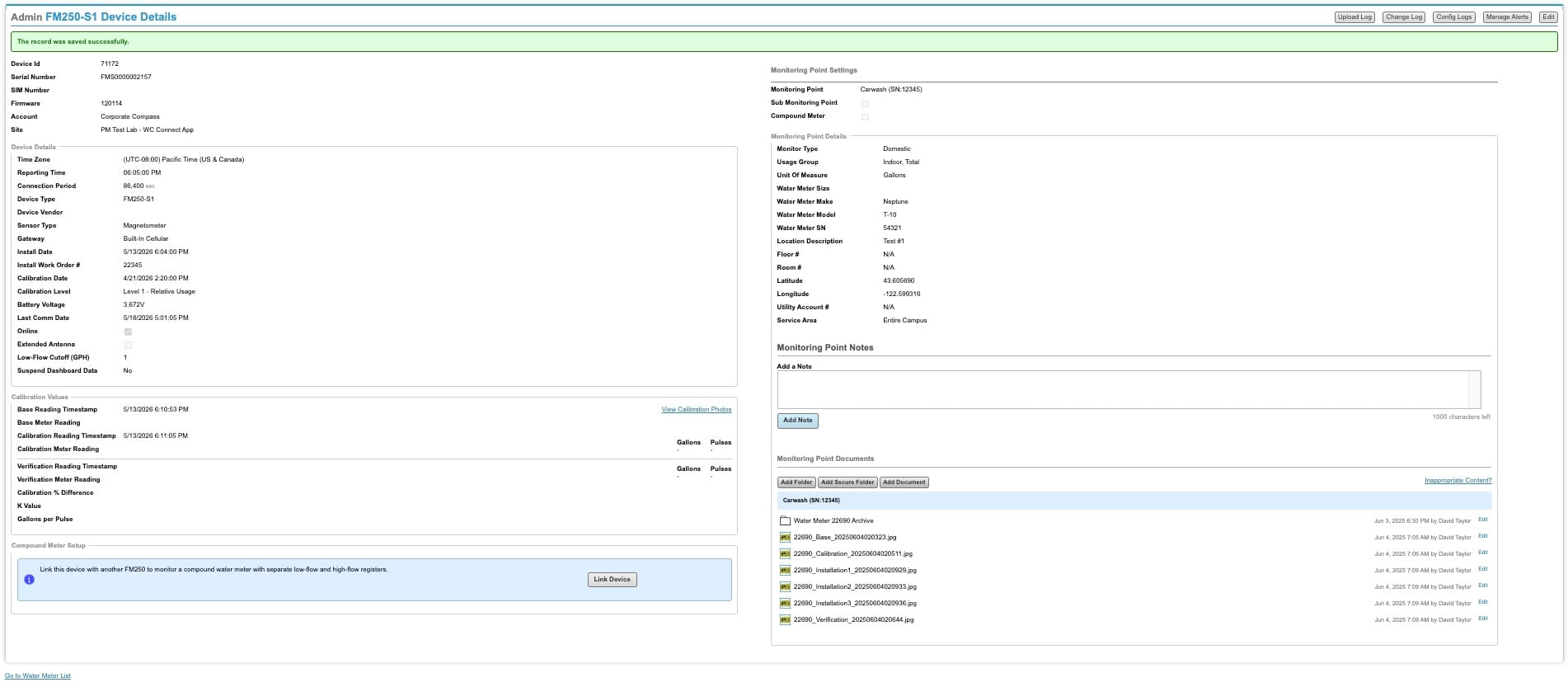Click the Monitoring Point value Carwash (SN:12345)
Viewport: 1568px width, 687px height.
[x=891, y=90]
